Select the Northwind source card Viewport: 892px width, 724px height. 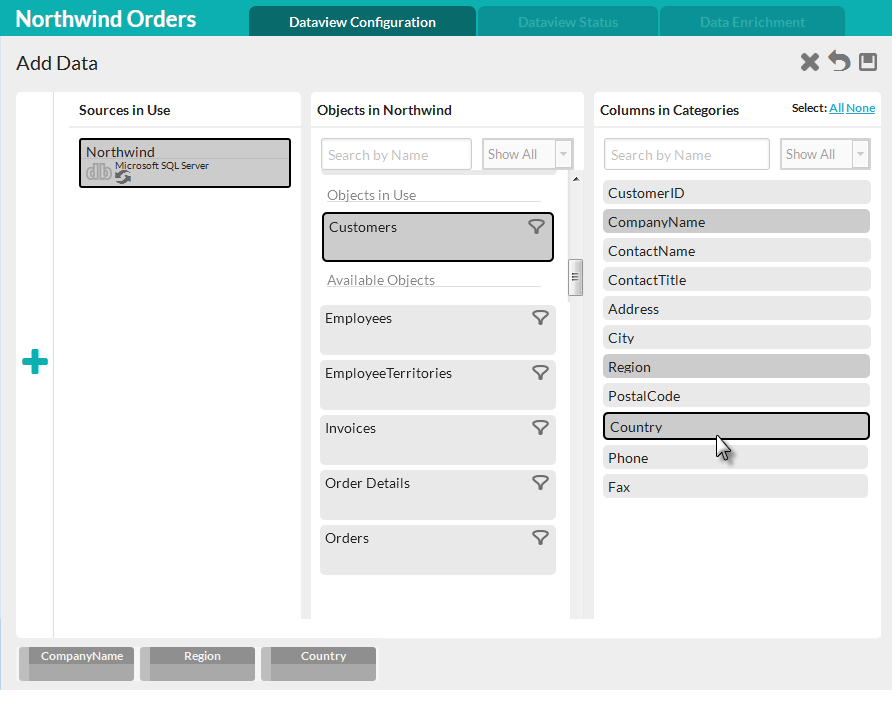point(185,163)
